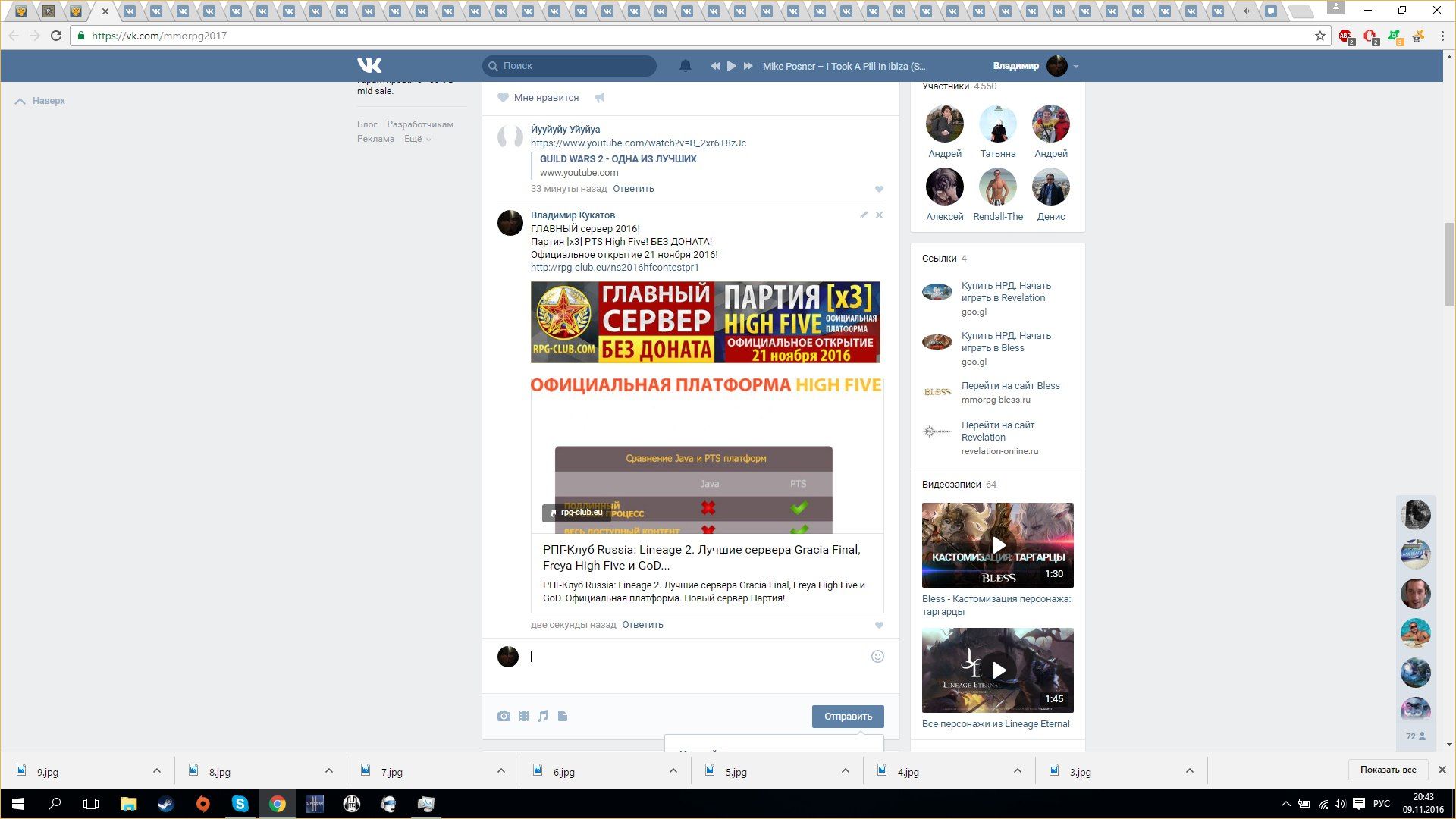1456x819 pixels.
Task: Play the current track in header
Action: 731,66
